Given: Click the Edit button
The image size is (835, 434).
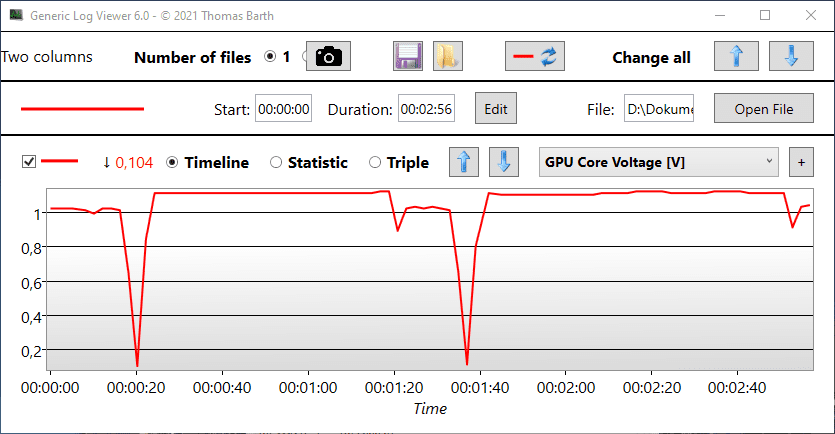Looking at the screenshot, I should [x=496, y=109].
